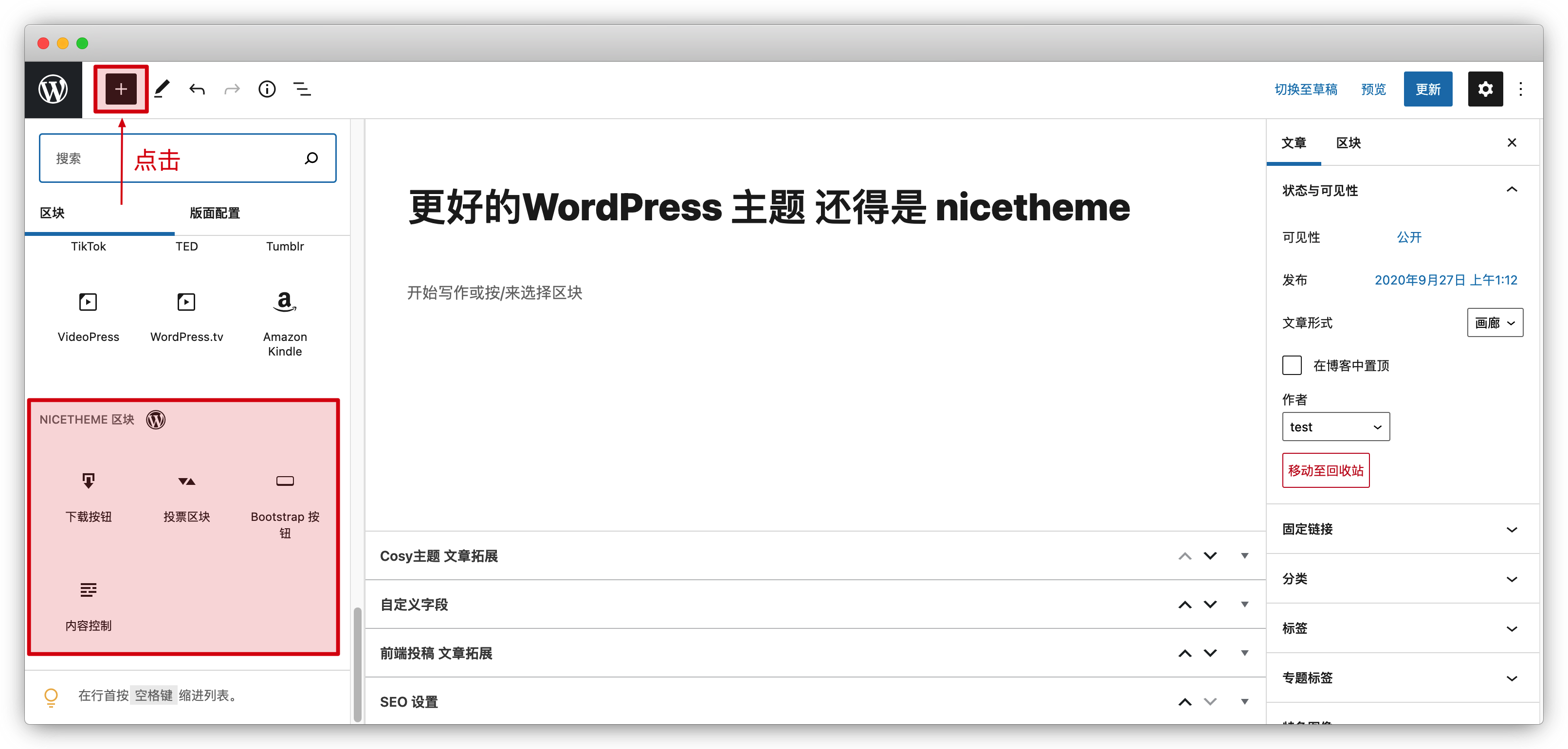Expand the 专题标签 panel
1568x749 pixels.
[x=1403, y=678]
